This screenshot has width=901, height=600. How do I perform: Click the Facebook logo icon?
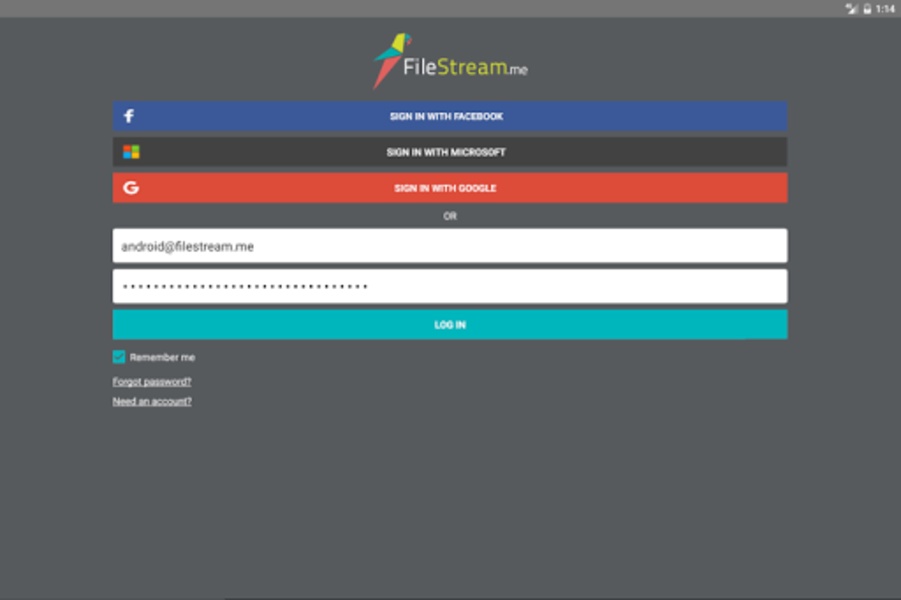pos(129,116)
